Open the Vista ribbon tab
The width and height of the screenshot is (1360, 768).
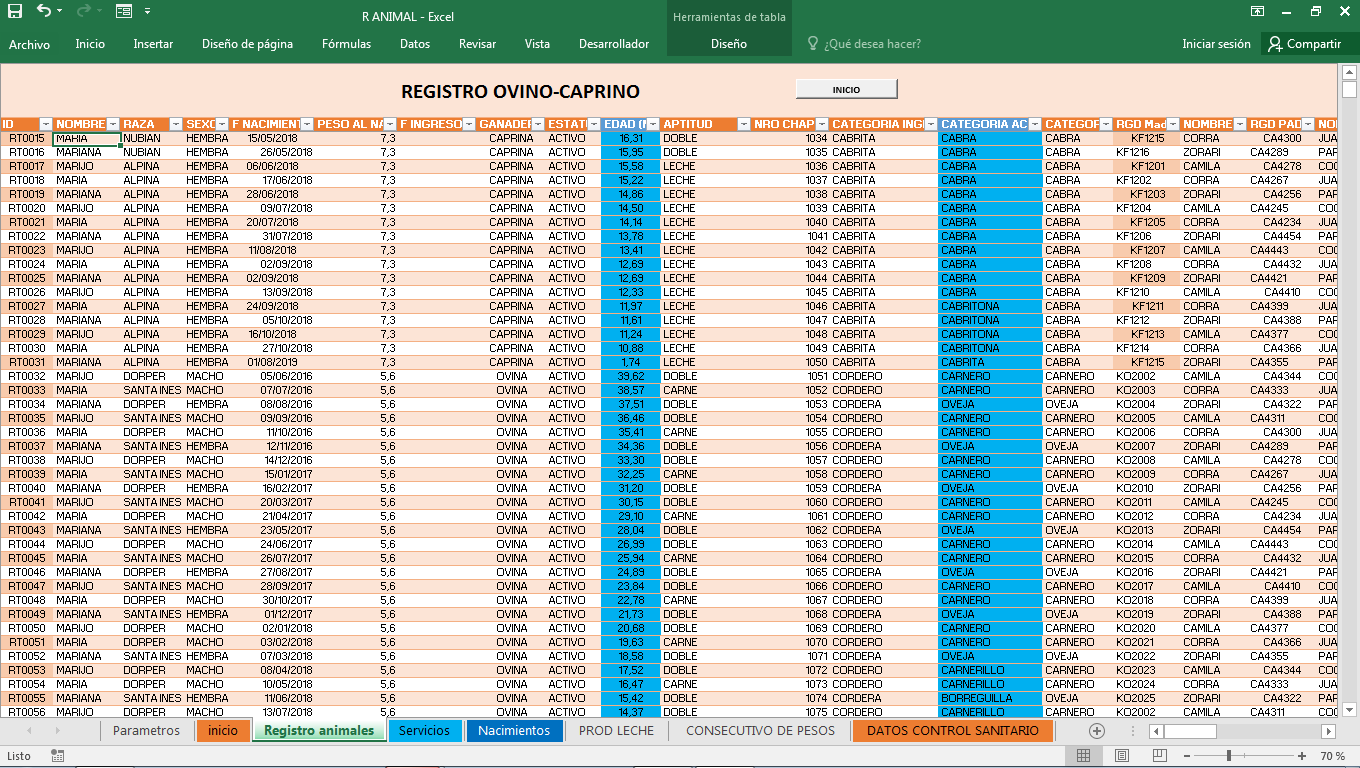537,44
